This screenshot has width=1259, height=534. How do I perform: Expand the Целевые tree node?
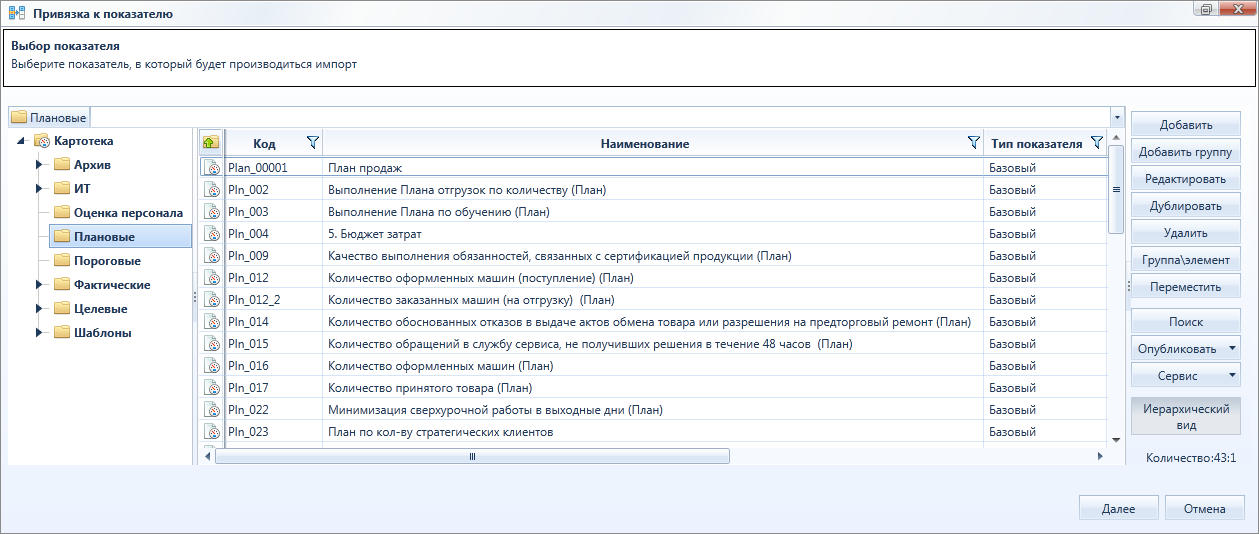[40, 308]
